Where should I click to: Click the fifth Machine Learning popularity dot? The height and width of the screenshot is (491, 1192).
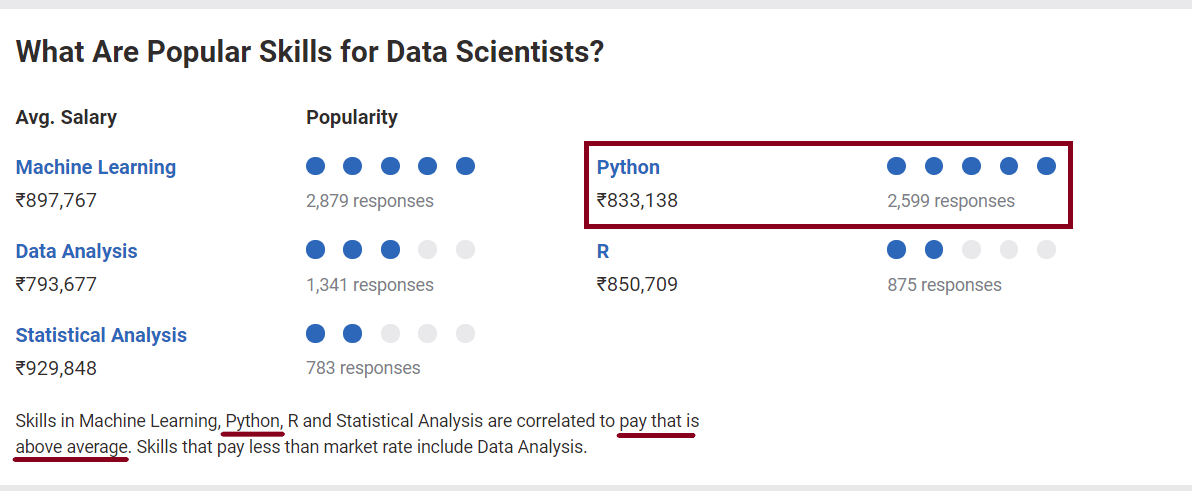465,166
